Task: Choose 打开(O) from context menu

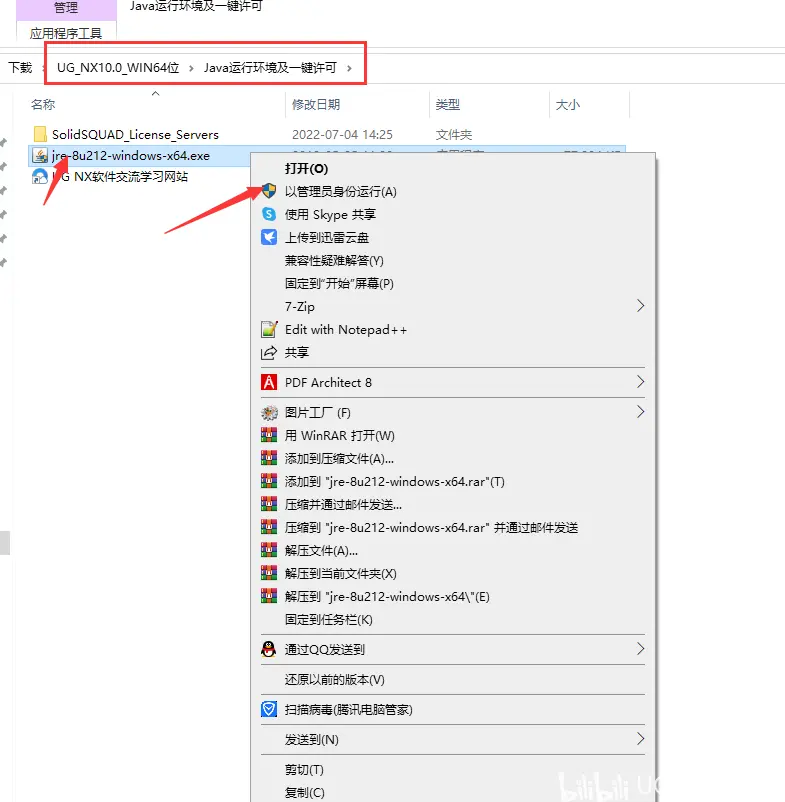Action: (x=306, y=168)
